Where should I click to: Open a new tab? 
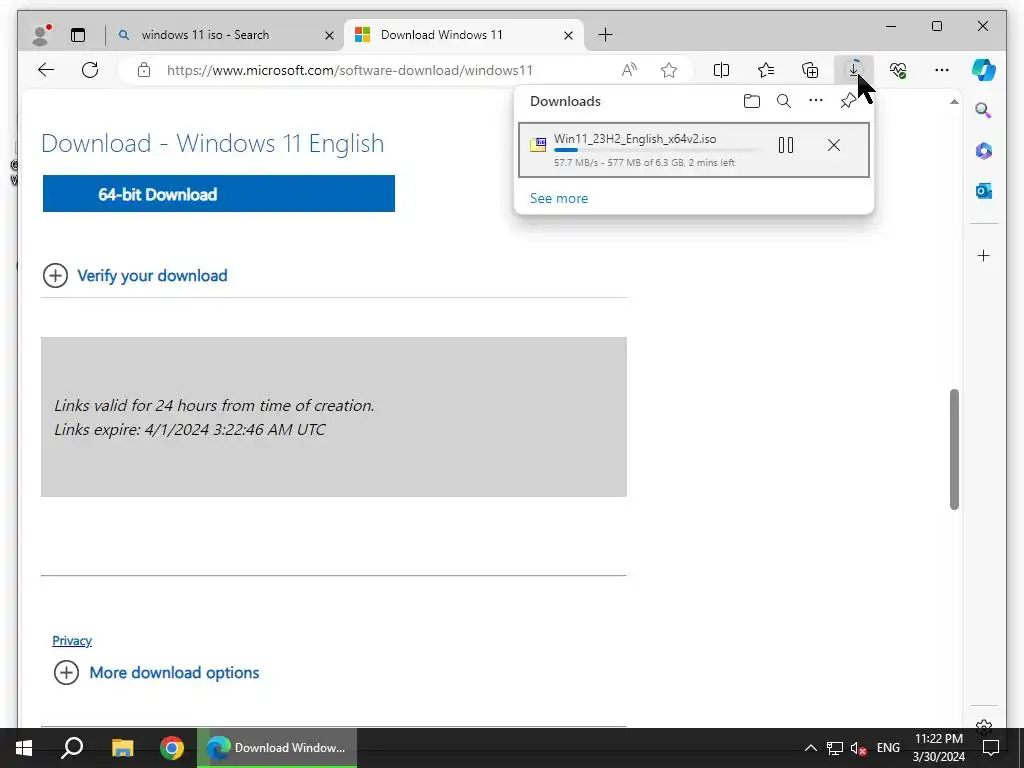(x=605, y=35)
